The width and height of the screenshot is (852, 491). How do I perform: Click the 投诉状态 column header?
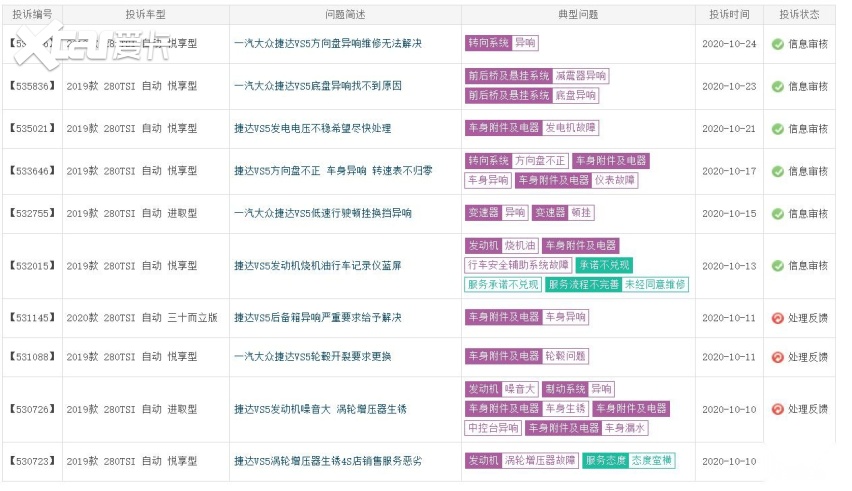799,15
